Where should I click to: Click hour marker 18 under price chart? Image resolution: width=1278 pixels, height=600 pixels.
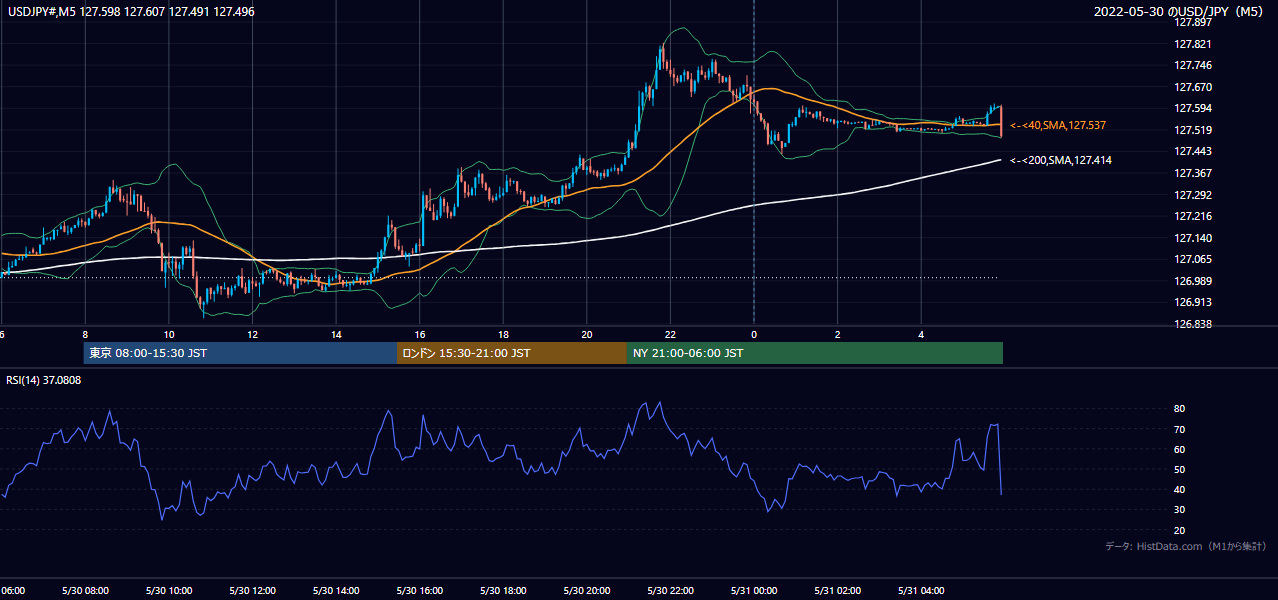[x=503, y=334]
